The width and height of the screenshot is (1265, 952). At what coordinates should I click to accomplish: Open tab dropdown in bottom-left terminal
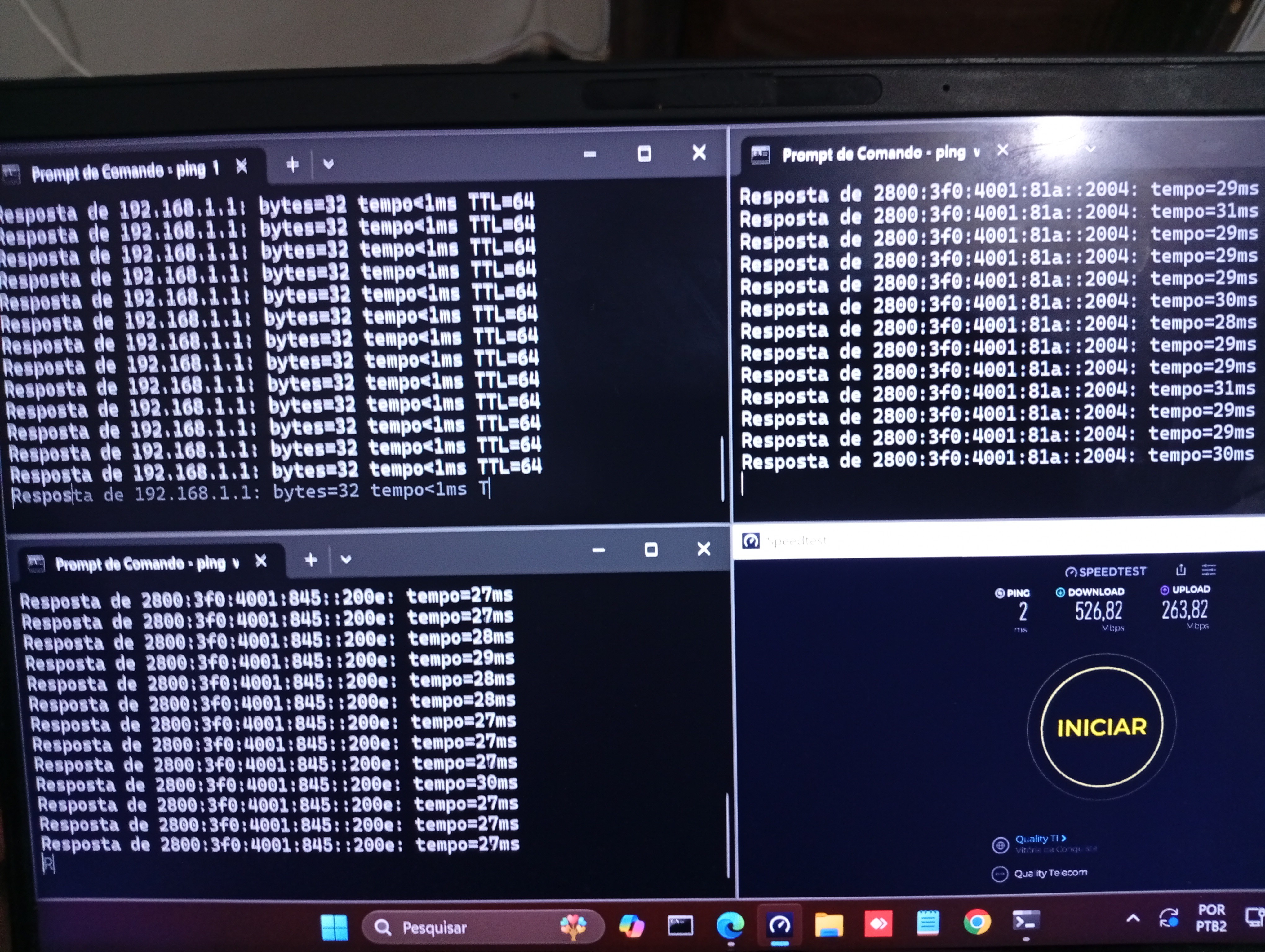pyautogui.click(x=346, y=559)
